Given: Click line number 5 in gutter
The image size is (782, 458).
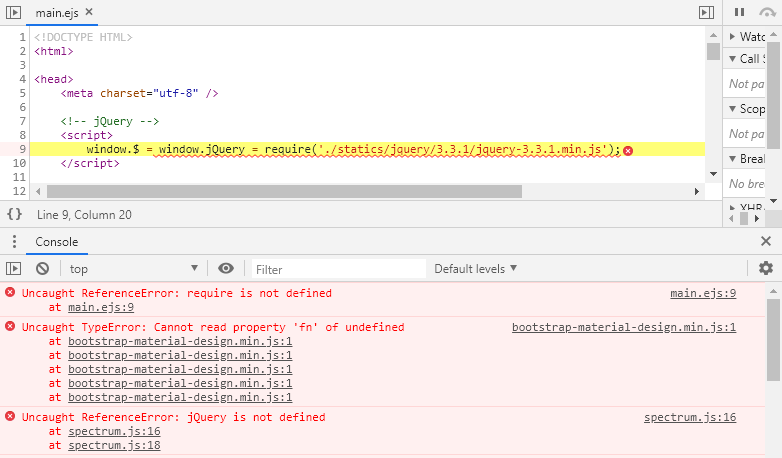Looking at the screenshot, I should 22,93.
